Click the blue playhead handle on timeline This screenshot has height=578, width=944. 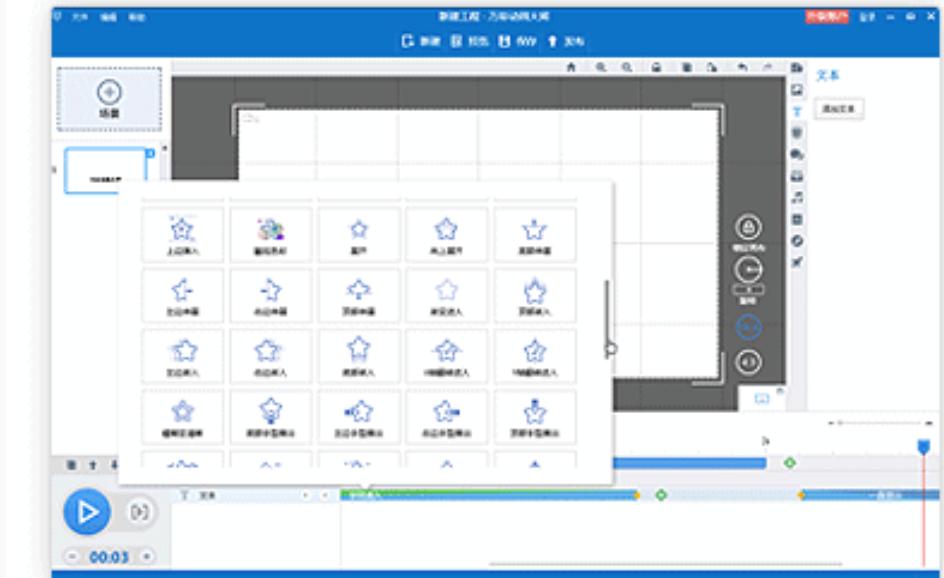pos(924,447)
